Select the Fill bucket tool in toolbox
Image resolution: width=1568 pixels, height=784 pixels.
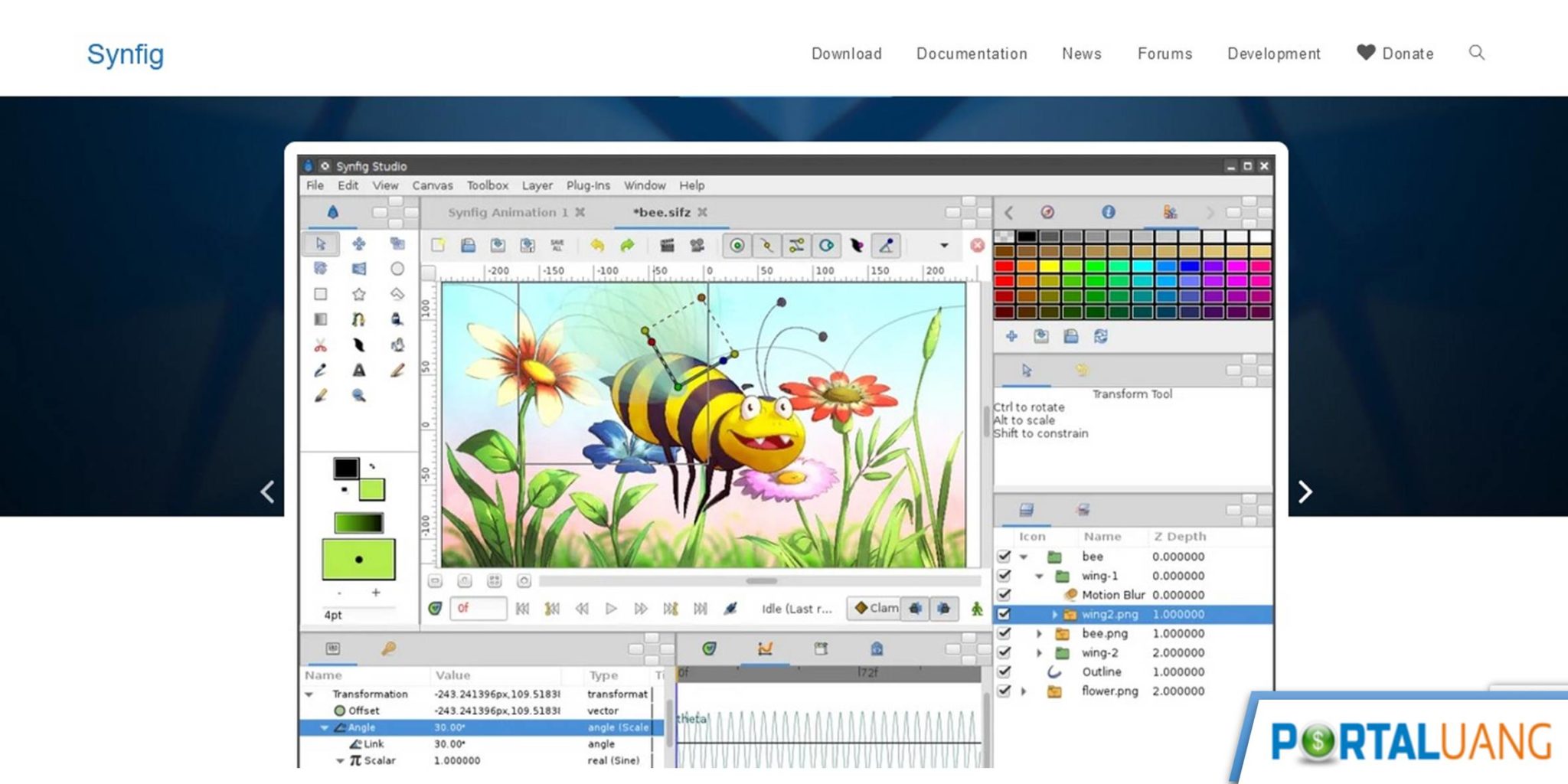[397, 319]
